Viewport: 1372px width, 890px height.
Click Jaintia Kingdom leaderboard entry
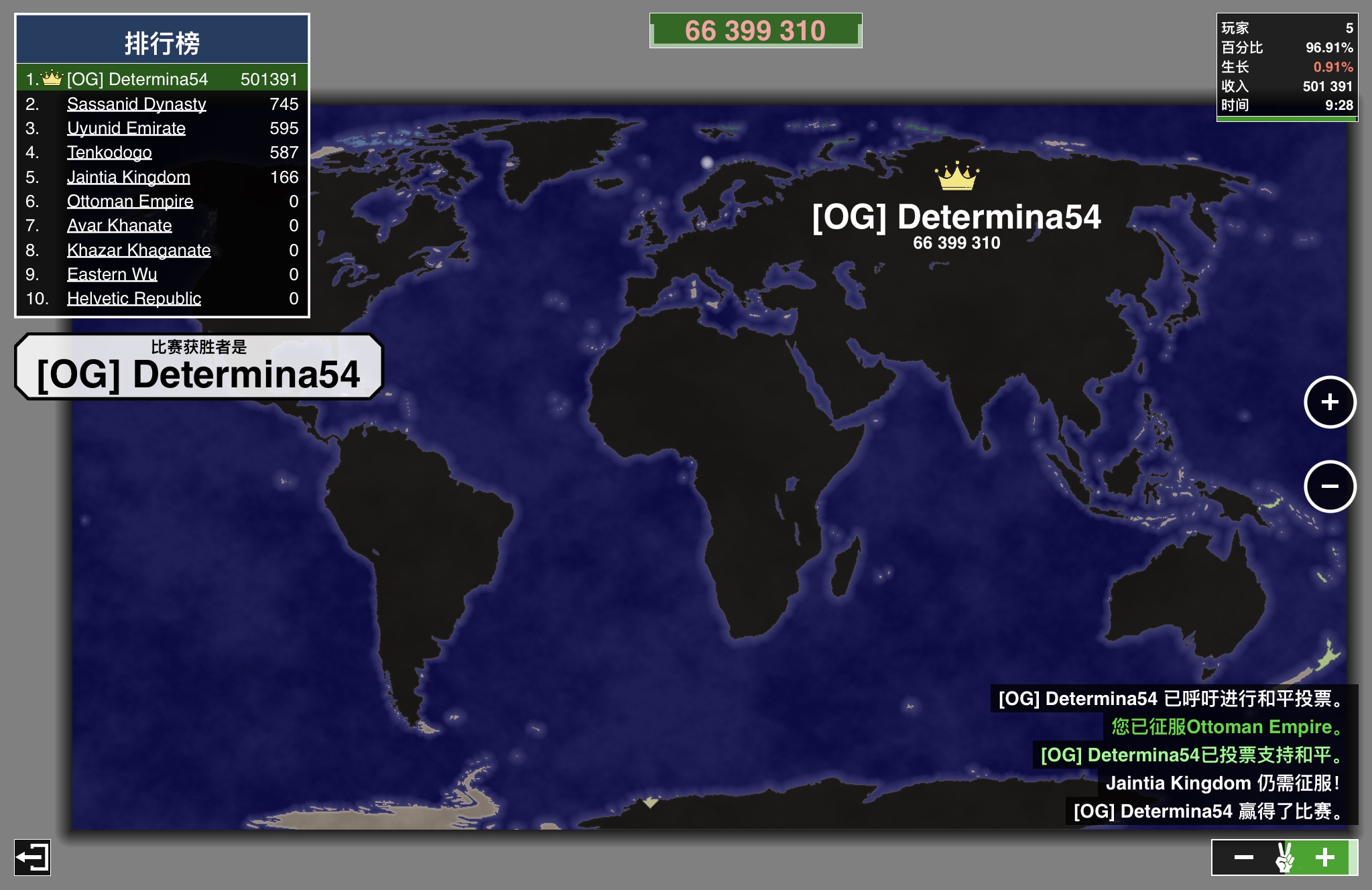(129, 177)
